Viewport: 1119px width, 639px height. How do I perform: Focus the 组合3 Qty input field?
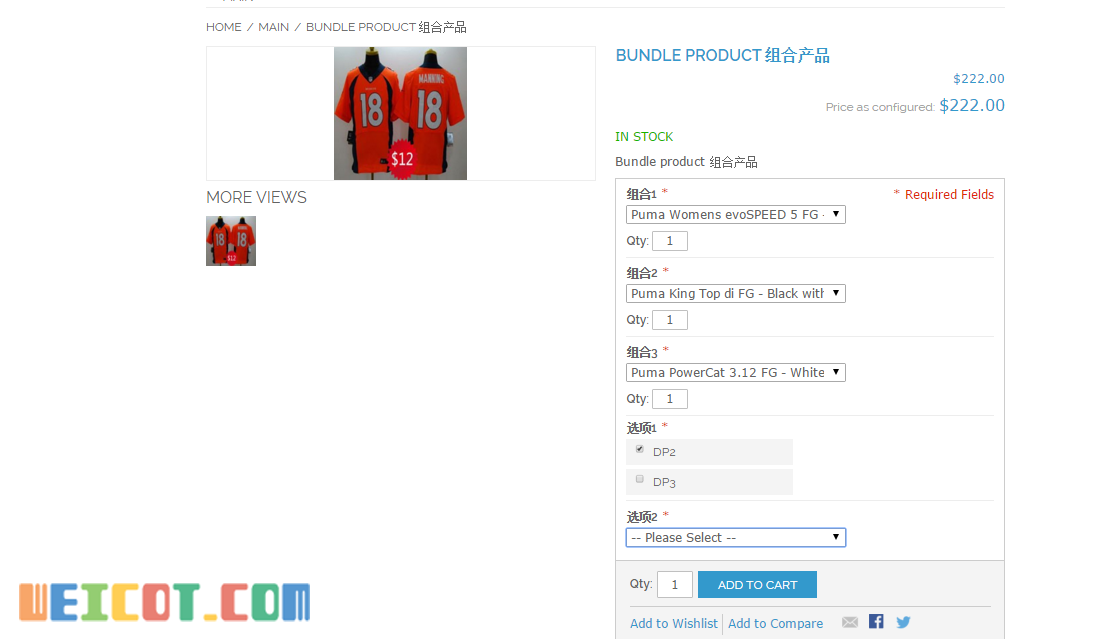pyautogui.click(x=670, y=398)
